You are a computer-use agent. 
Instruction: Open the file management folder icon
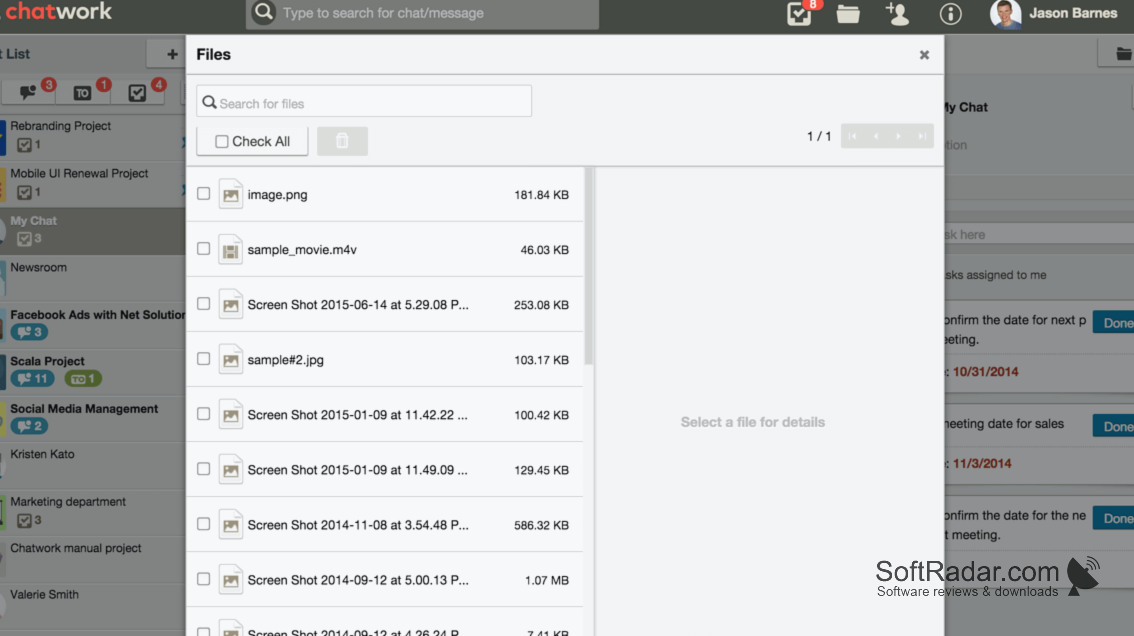848,14
